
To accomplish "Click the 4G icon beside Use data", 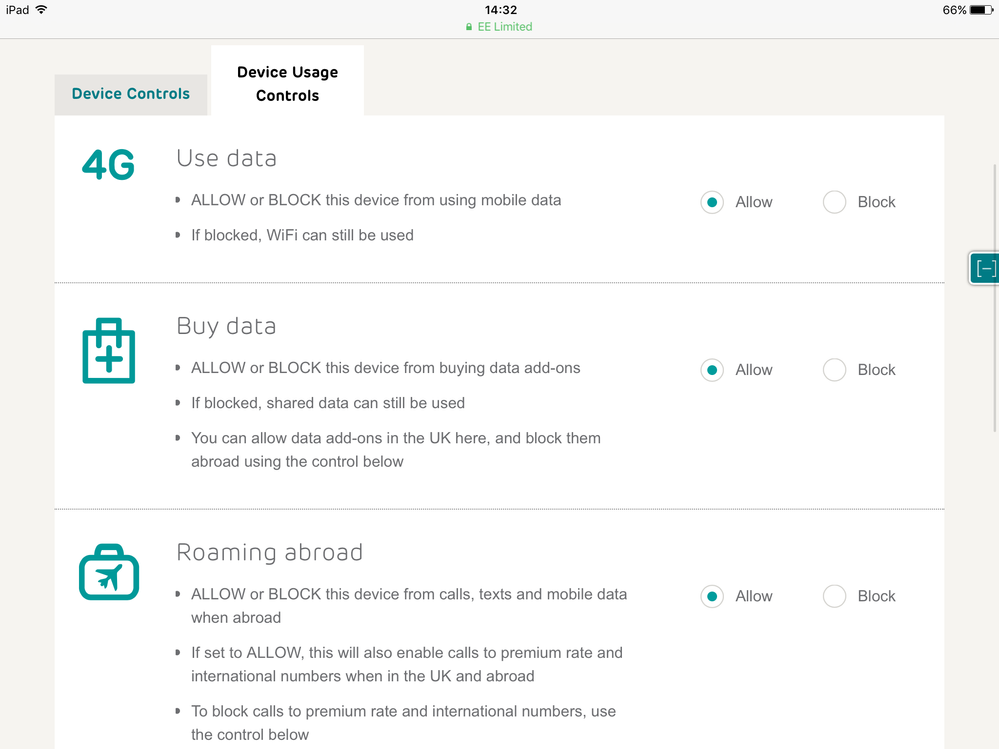I will (108, 166).
